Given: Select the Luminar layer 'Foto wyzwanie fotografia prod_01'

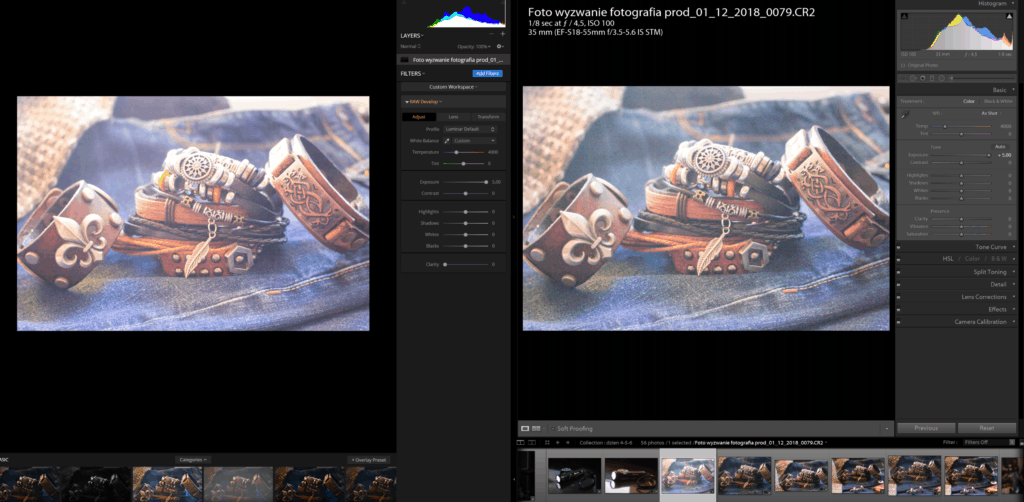Looking at the screenshot, I should point(453,59).
